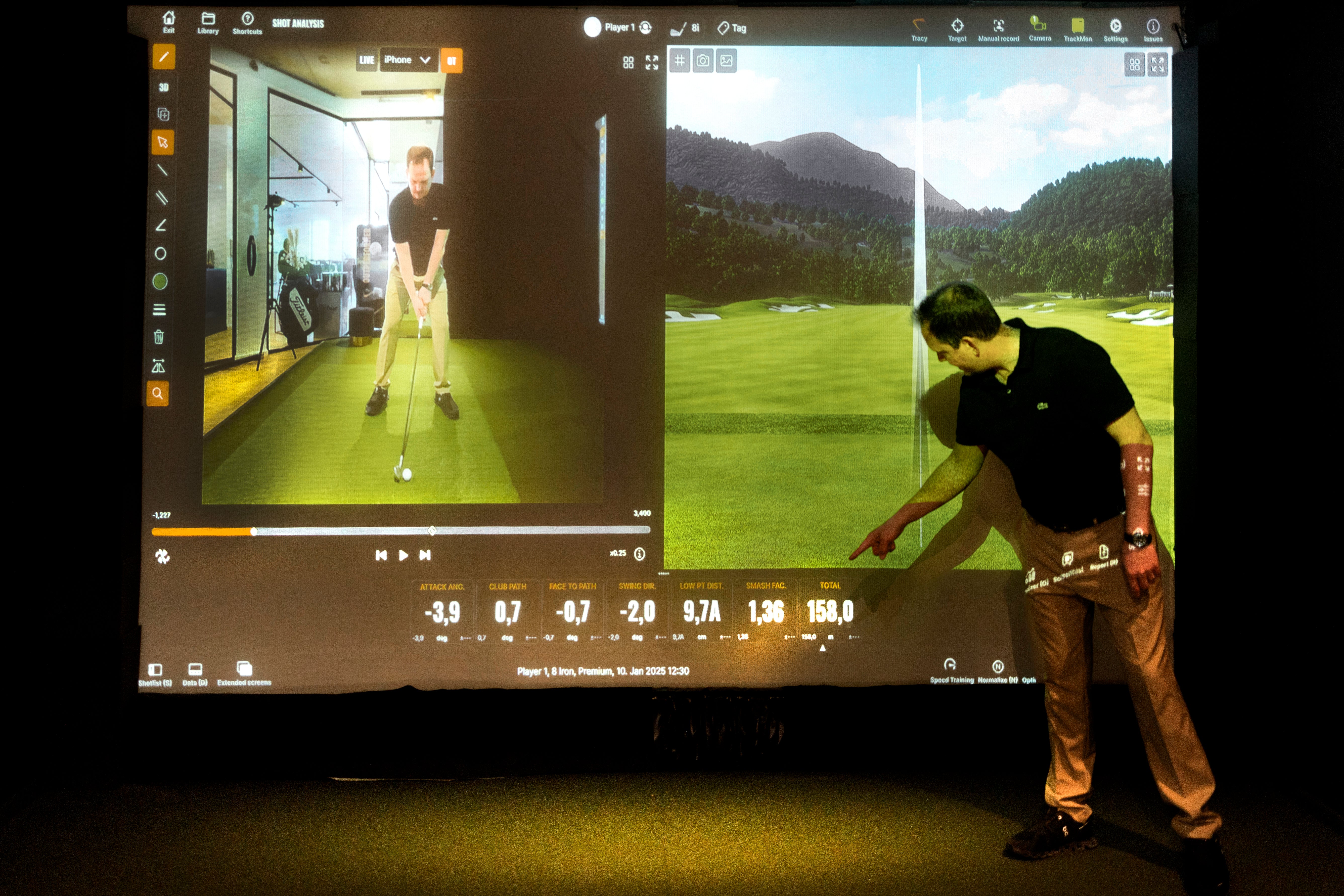Click the Speed Training button

click(x=951, y=670)
